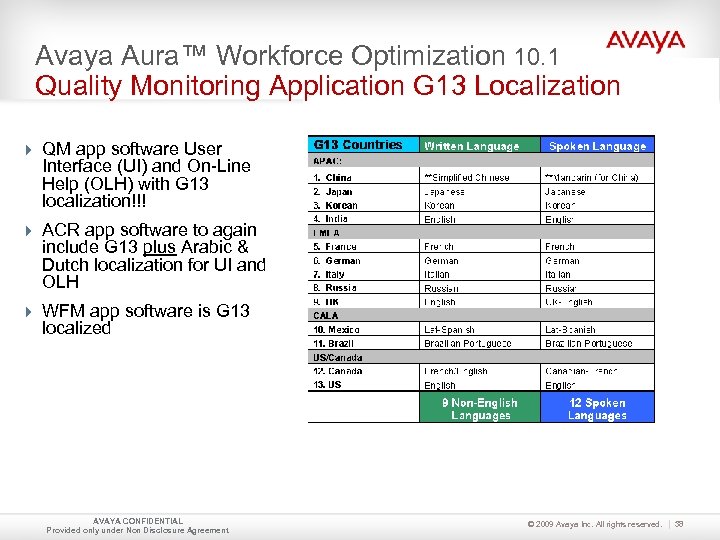720x540 pixels.
Task: Click the 'US/Canada' section row
Action: point(481,357)
